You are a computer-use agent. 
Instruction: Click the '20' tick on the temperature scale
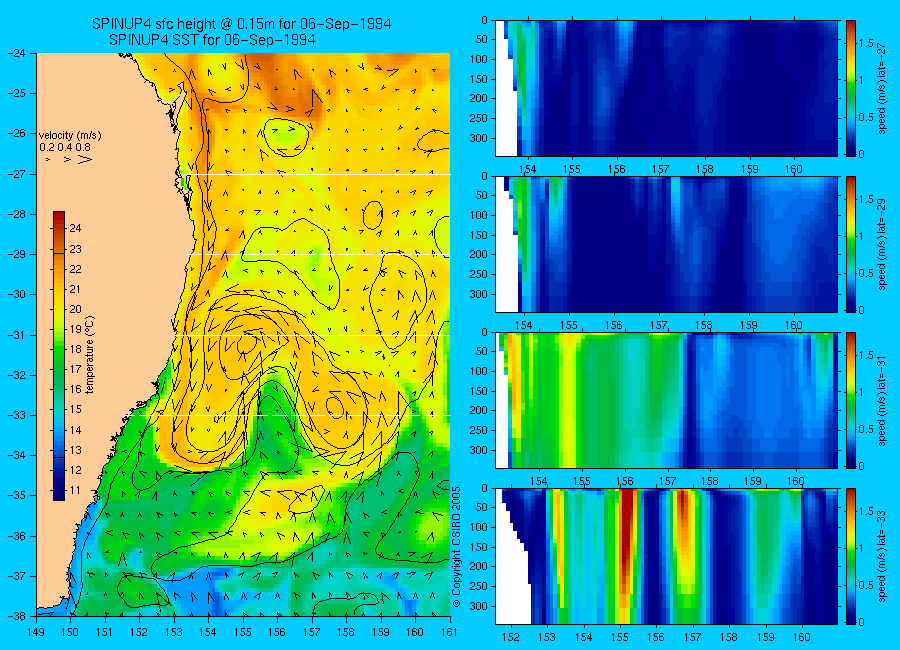pos(75,309)
